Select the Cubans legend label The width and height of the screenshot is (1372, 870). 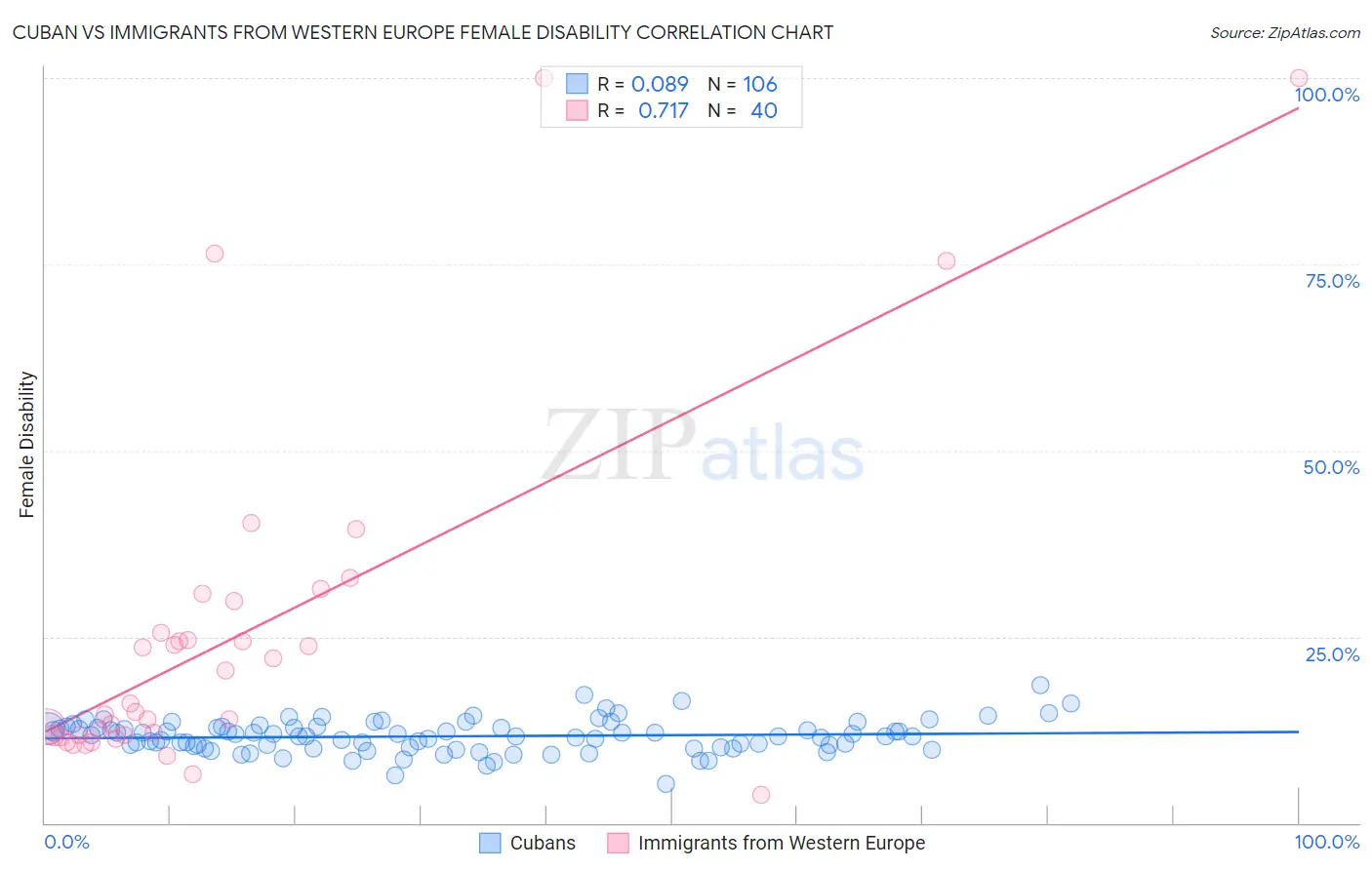[543, 843]
